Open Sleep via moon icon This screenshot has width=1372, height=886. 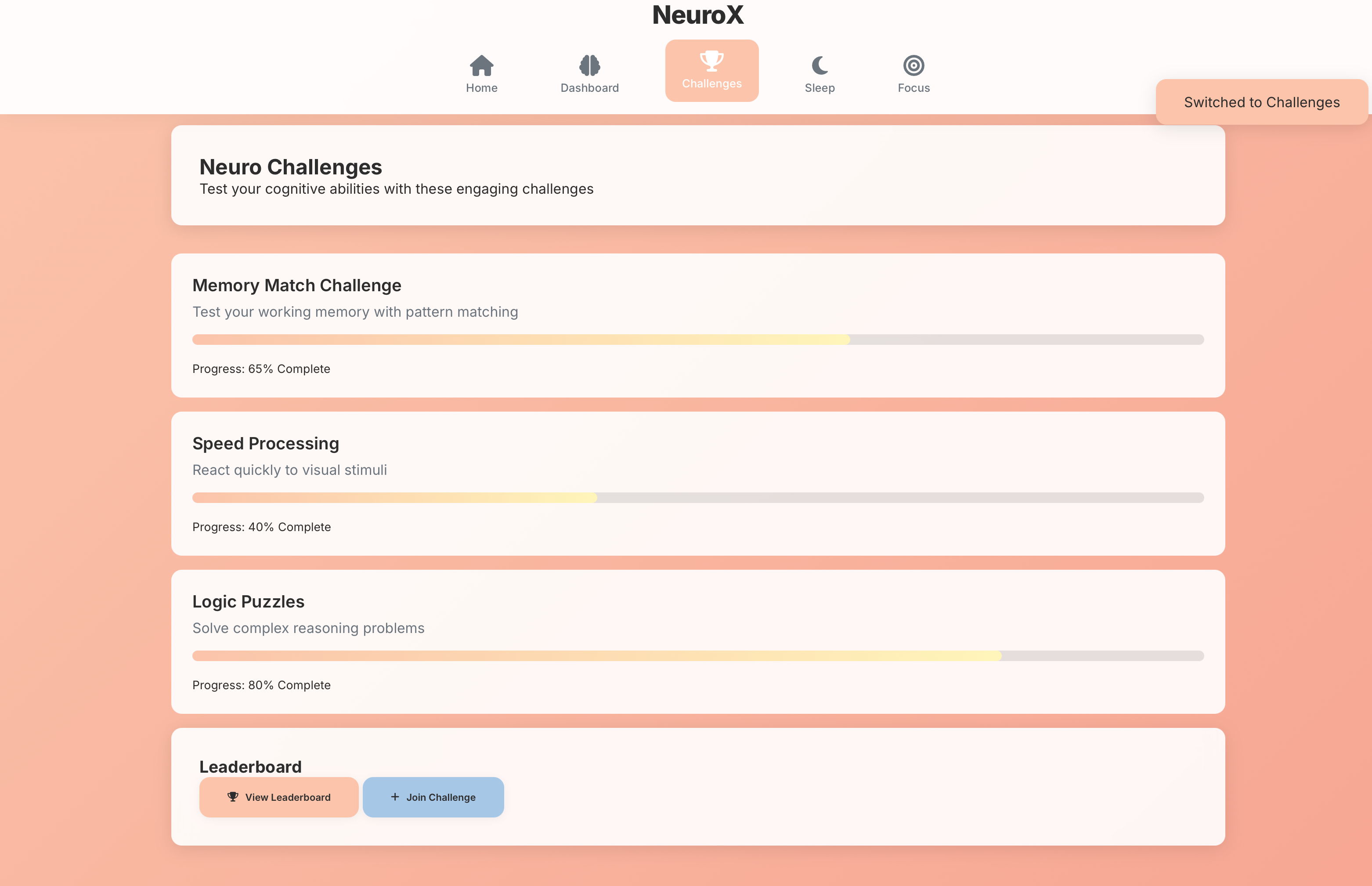pos(819,65)
